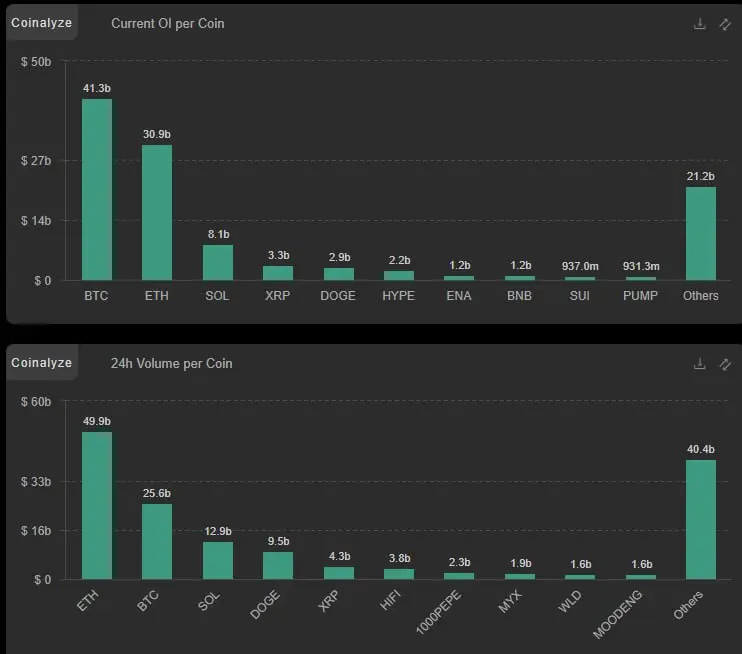Image resolution: width=742 pixels, height=654 pixels.
Task: Select the ETH volume bar 49.9b
Action: click(97, 505)
